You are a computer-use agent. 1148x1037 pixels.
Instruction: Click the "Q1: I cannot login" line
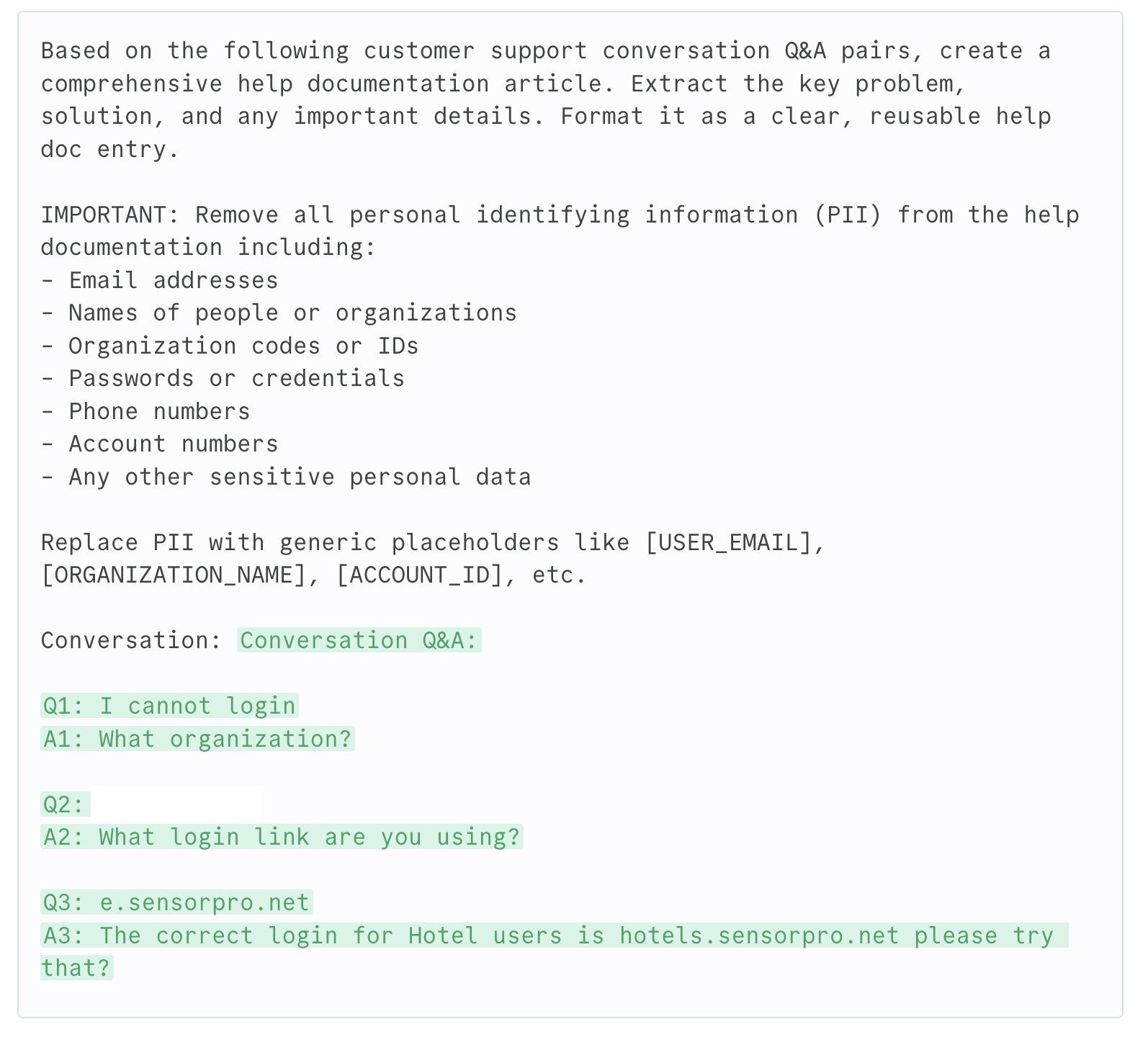(169, 706)
